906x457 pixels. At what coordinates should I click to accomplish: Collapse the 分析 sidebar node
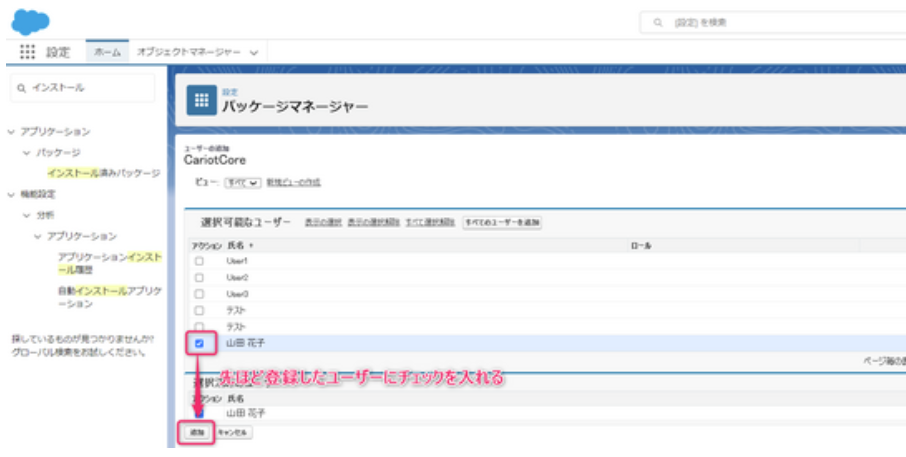point(27,216)
